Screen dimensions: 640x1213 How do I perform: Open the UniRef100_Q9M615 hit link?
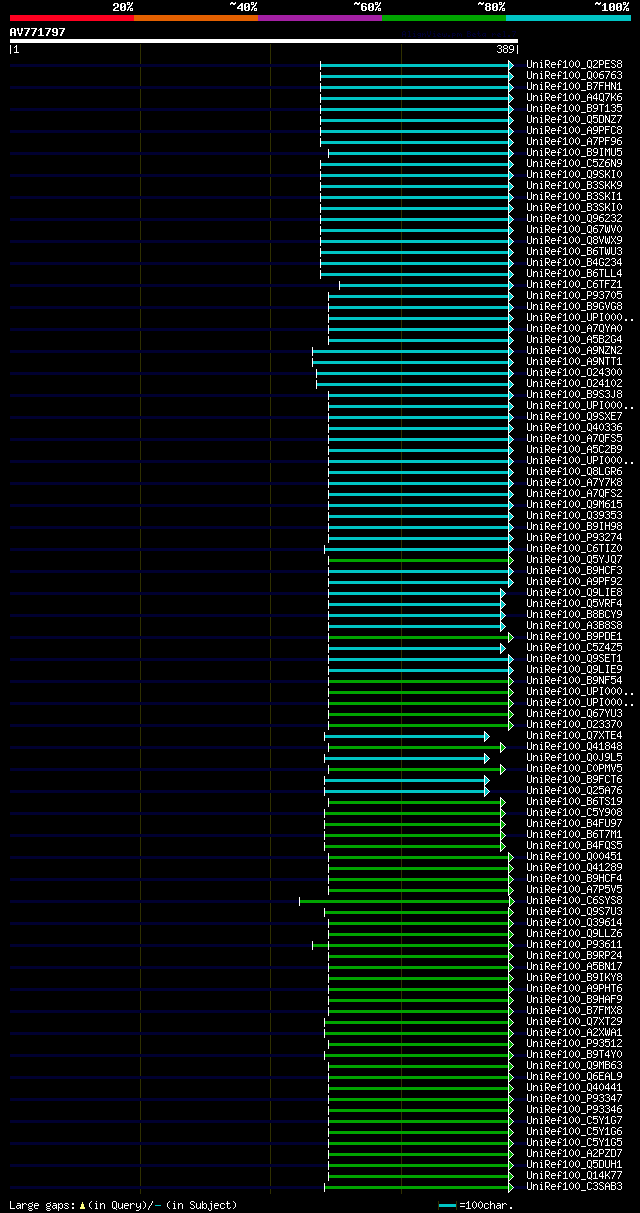click(574, 505)
